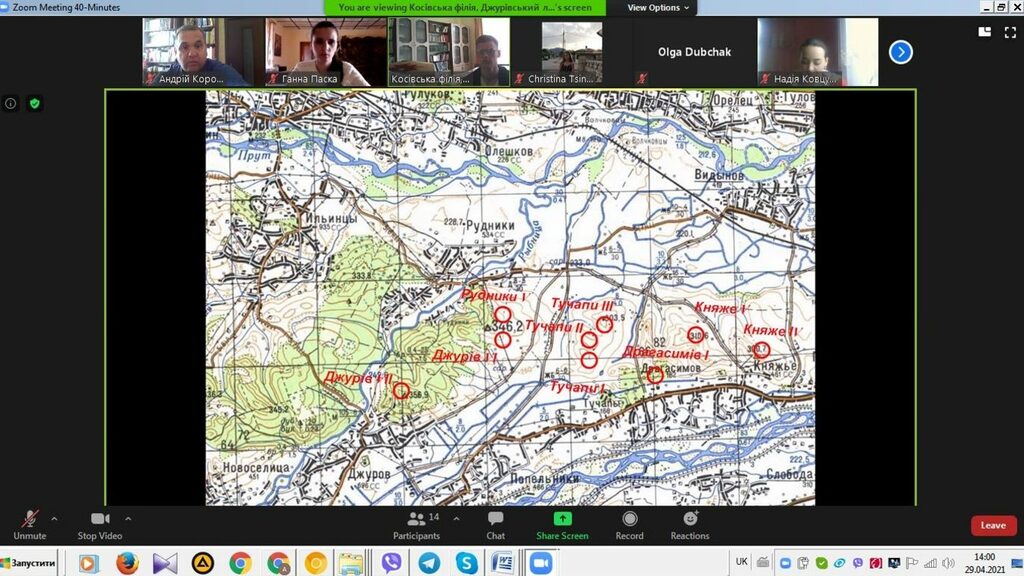Toggle Stop Video camera button

pos(100,524)
